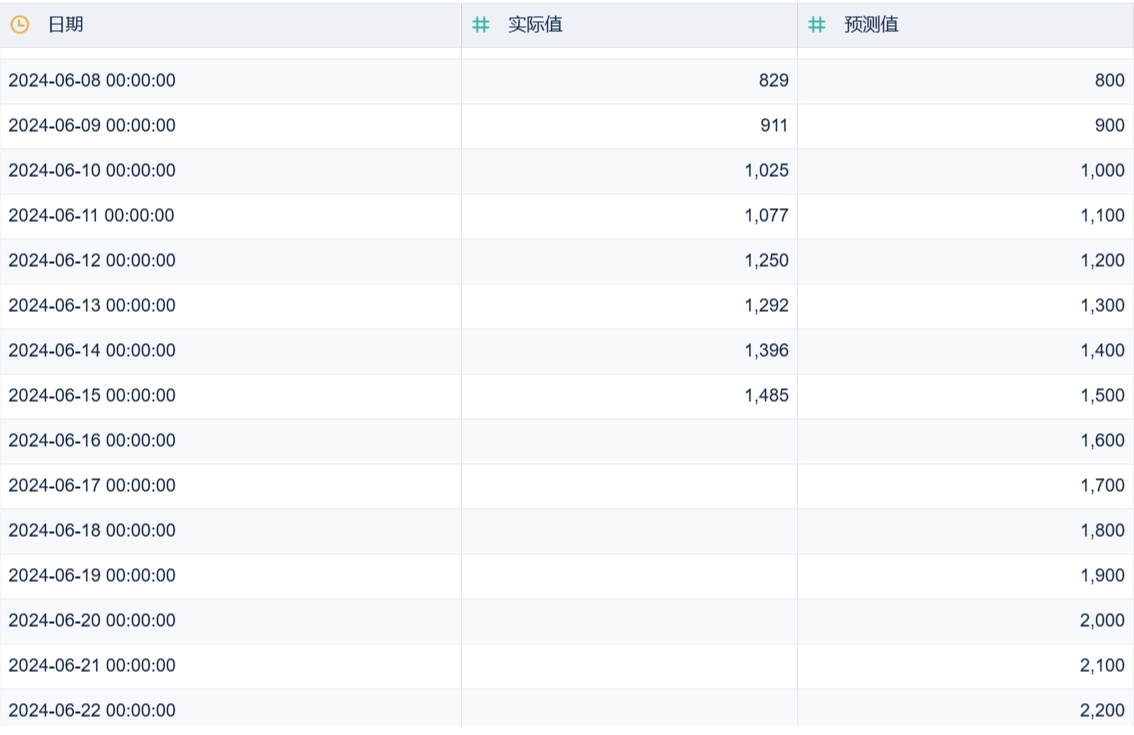Select predicted value 2,000
Viewport: 1134px width, 735px height.
point(1102,620)
